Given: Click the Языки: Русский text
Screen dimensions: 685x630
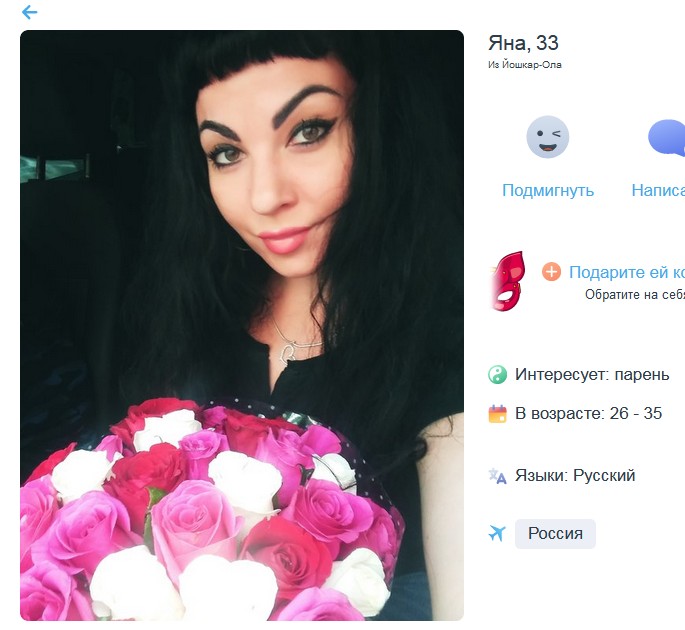Looking at the screenshot, I should point(575,475).
